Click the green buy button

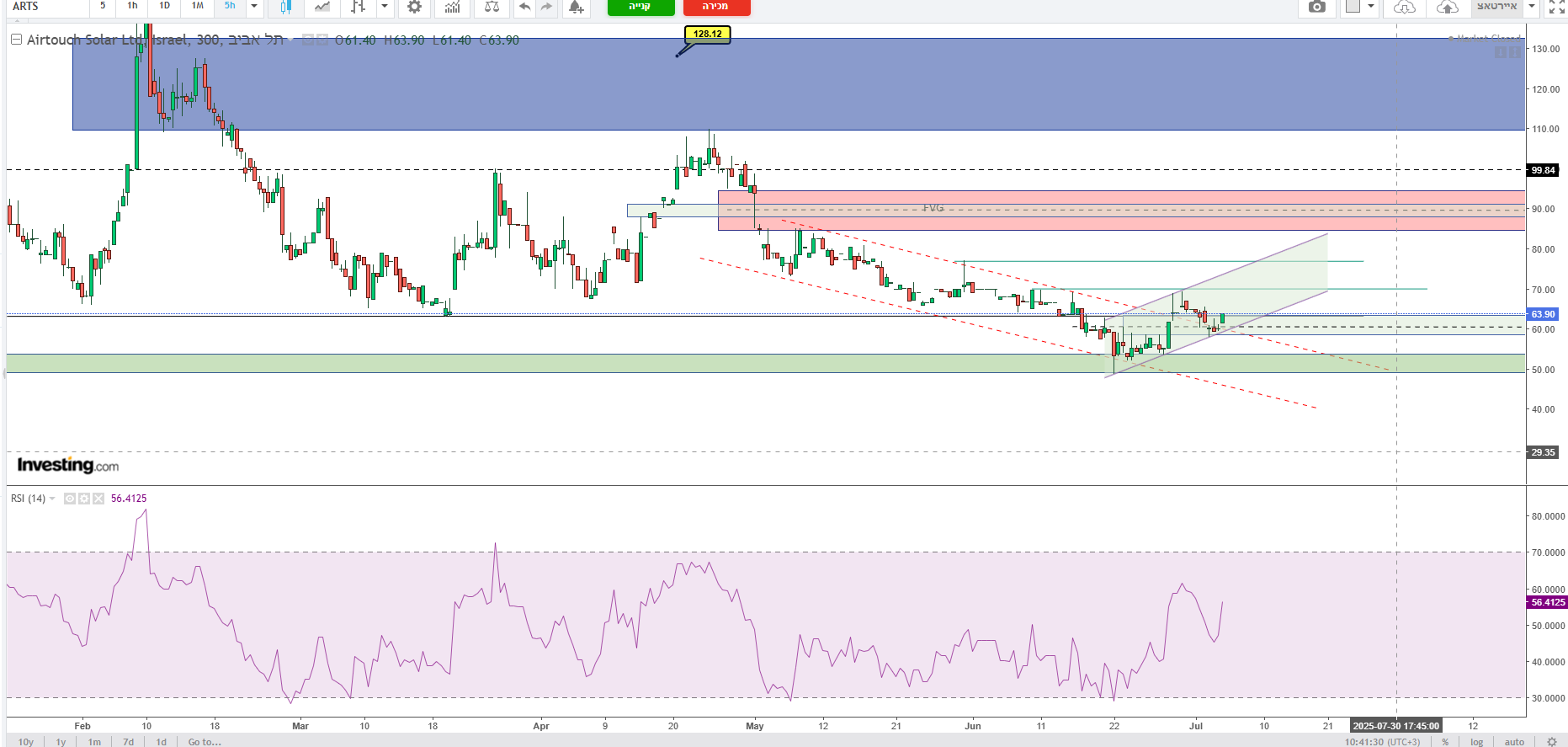(640, 7)
